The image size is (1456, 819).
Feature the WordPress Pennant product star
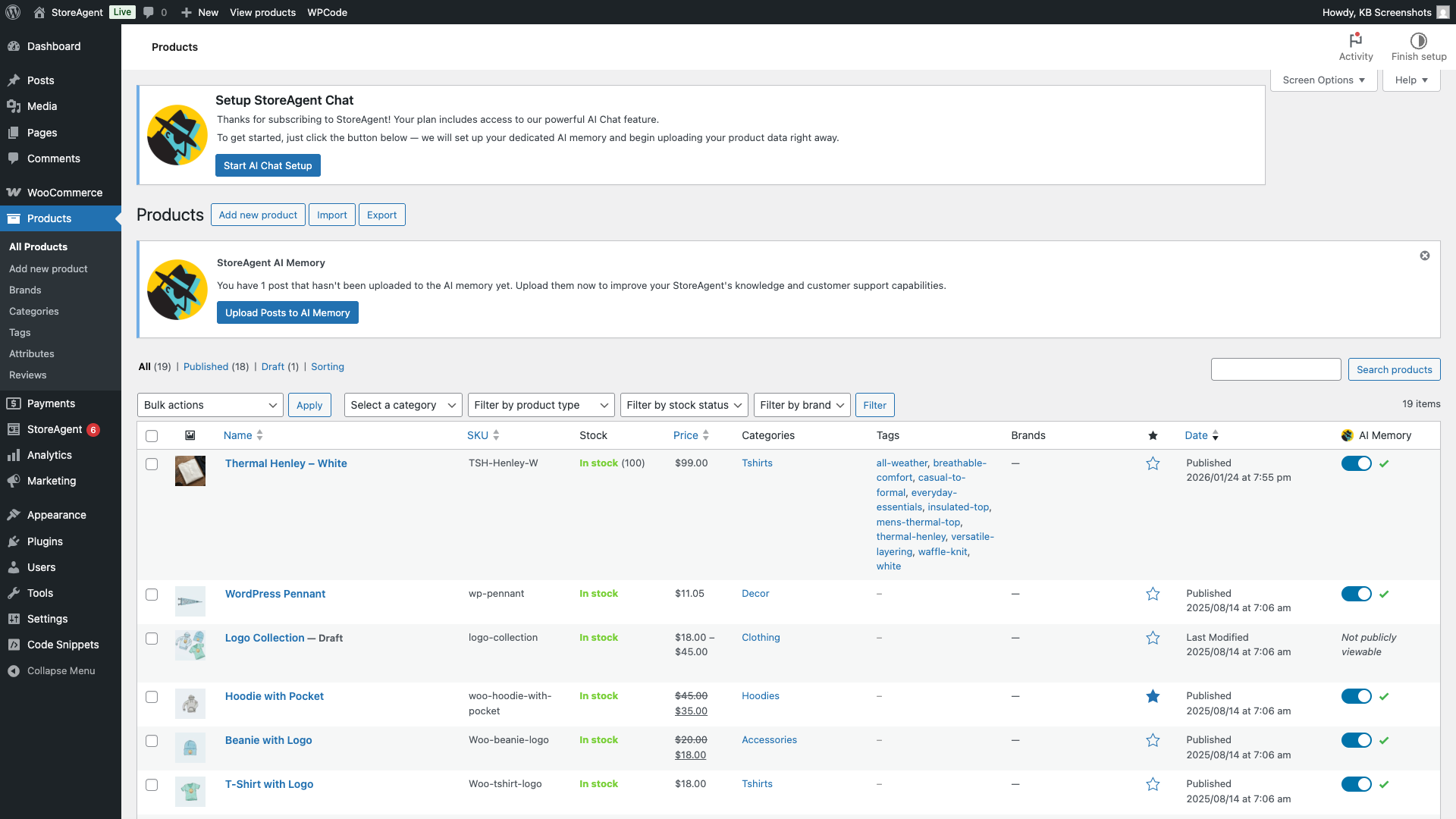(x=1153, y=594)
